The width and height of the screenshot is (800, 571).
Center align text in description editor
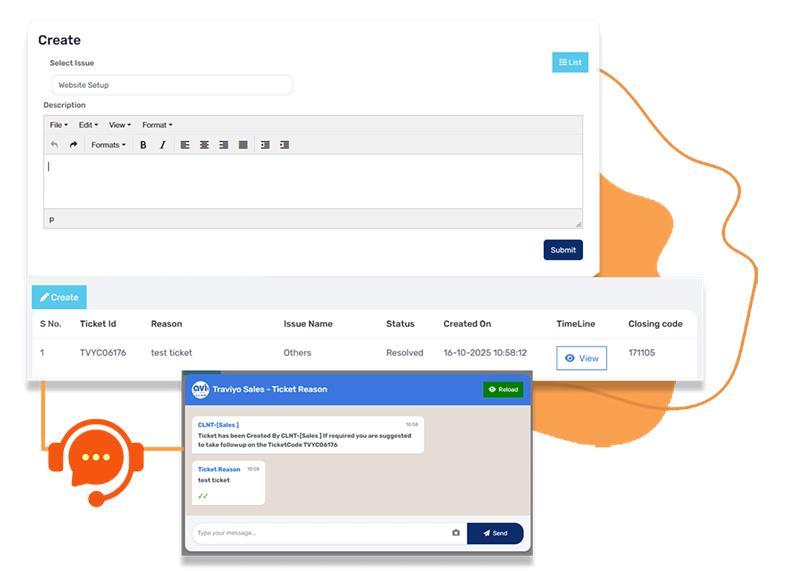pos(204,145)
